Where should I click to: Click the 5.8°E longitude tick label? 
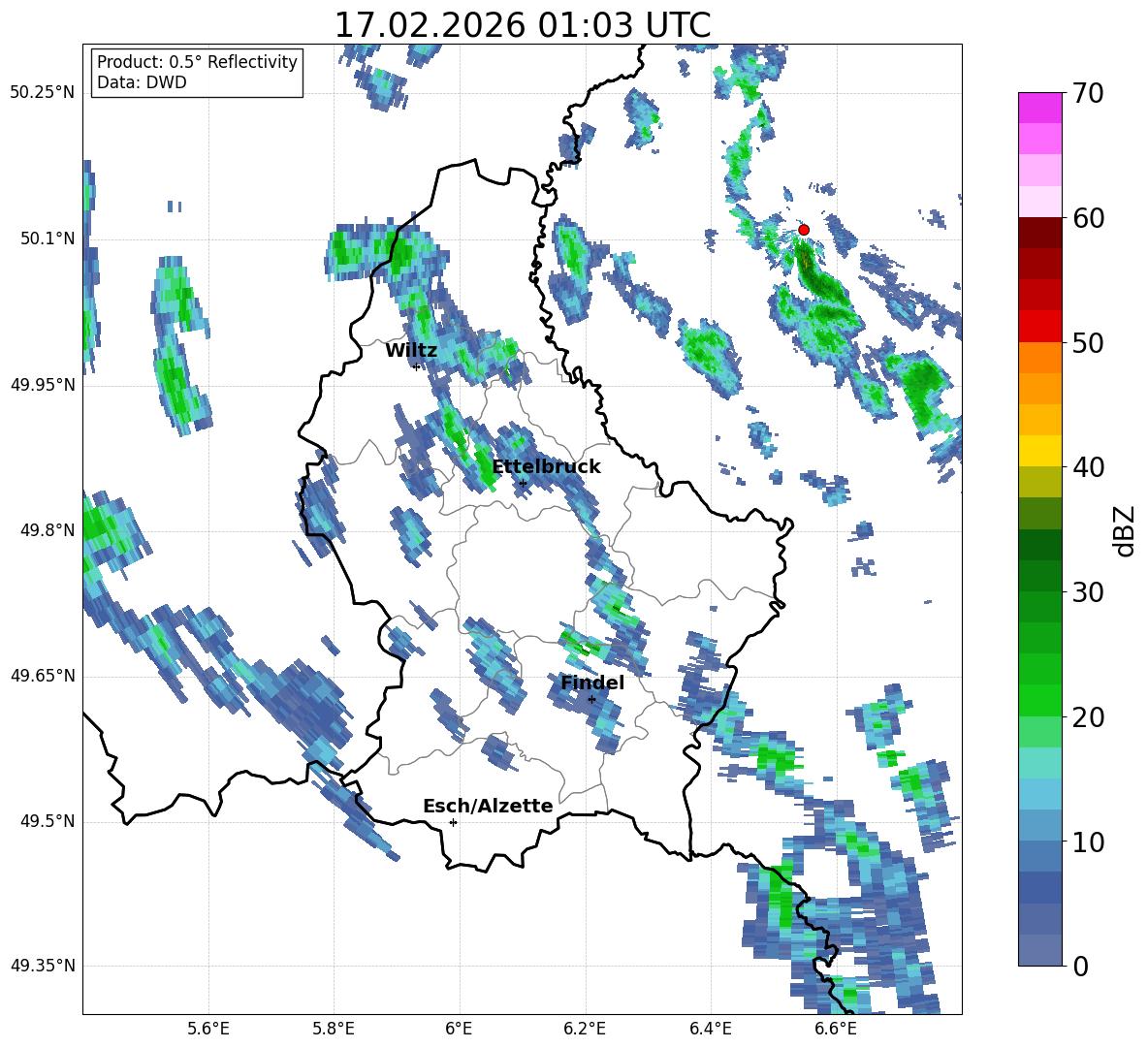tap(334, 1029)
